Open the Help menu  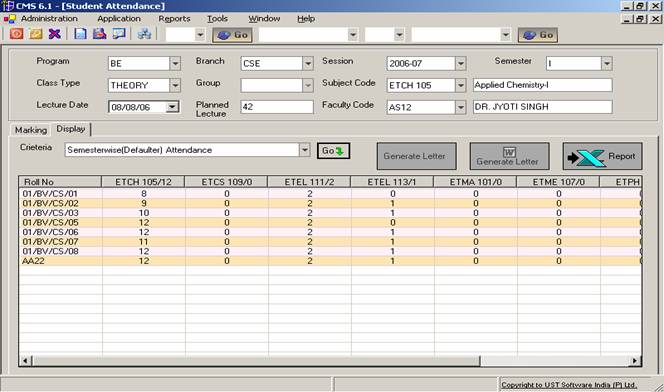[x=306, y=19]
